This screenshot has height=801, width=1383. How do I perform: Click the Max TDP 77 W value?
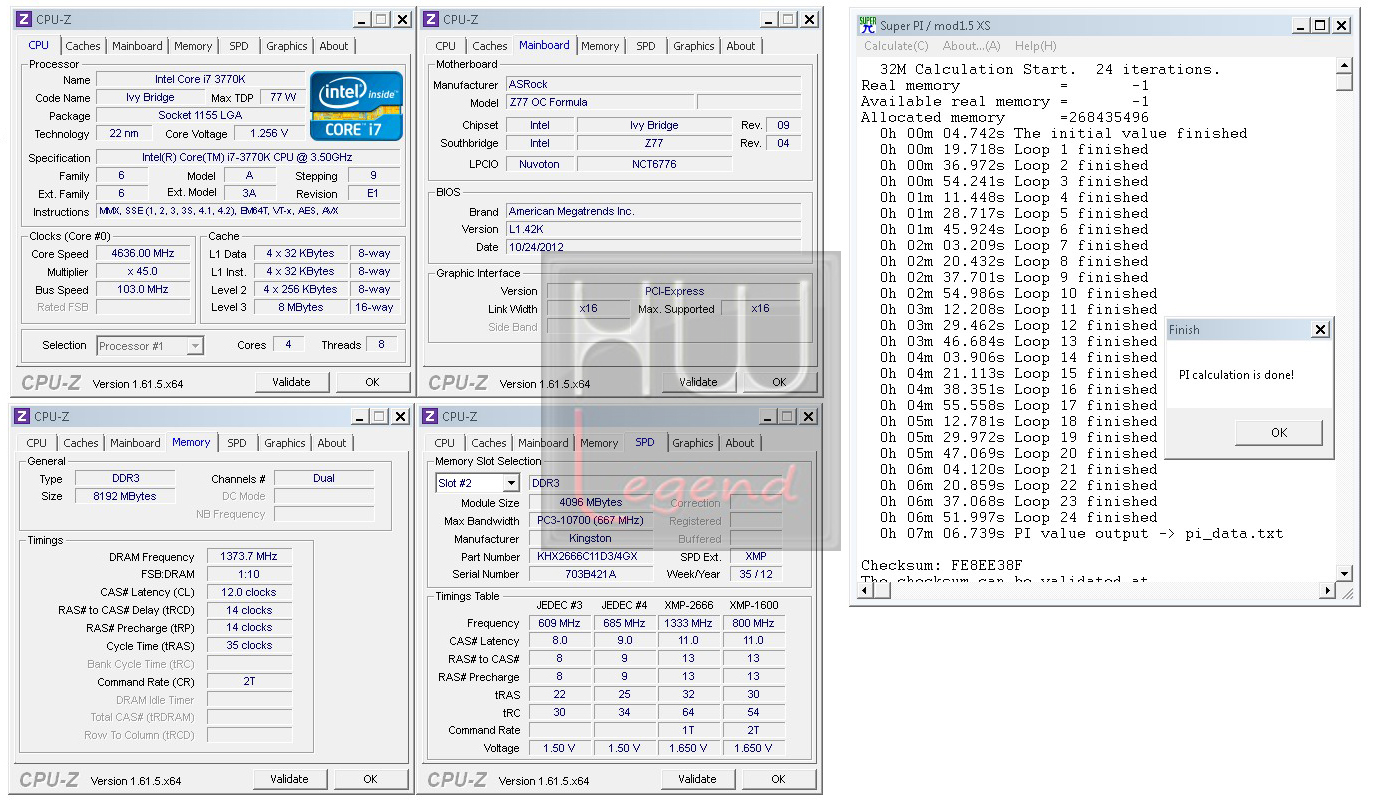tap(283, 98)
